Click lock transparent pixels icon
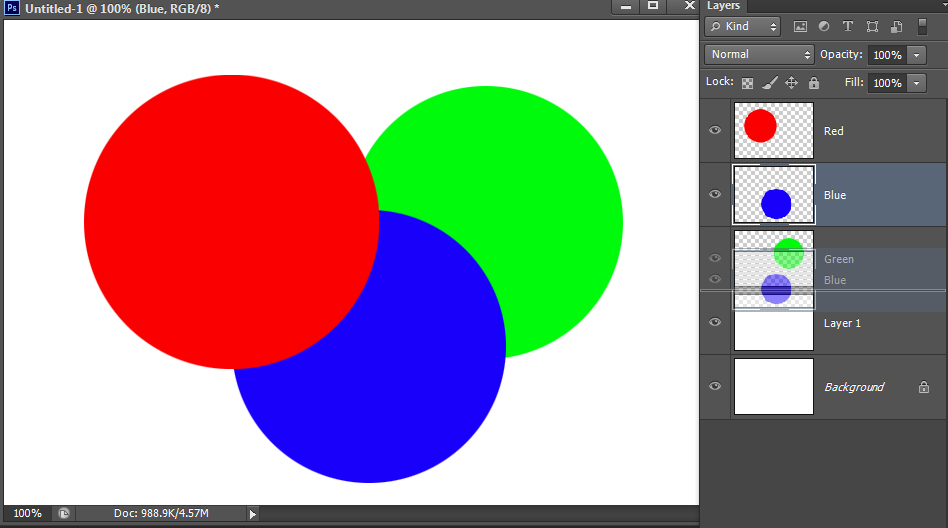 (747, 83)
